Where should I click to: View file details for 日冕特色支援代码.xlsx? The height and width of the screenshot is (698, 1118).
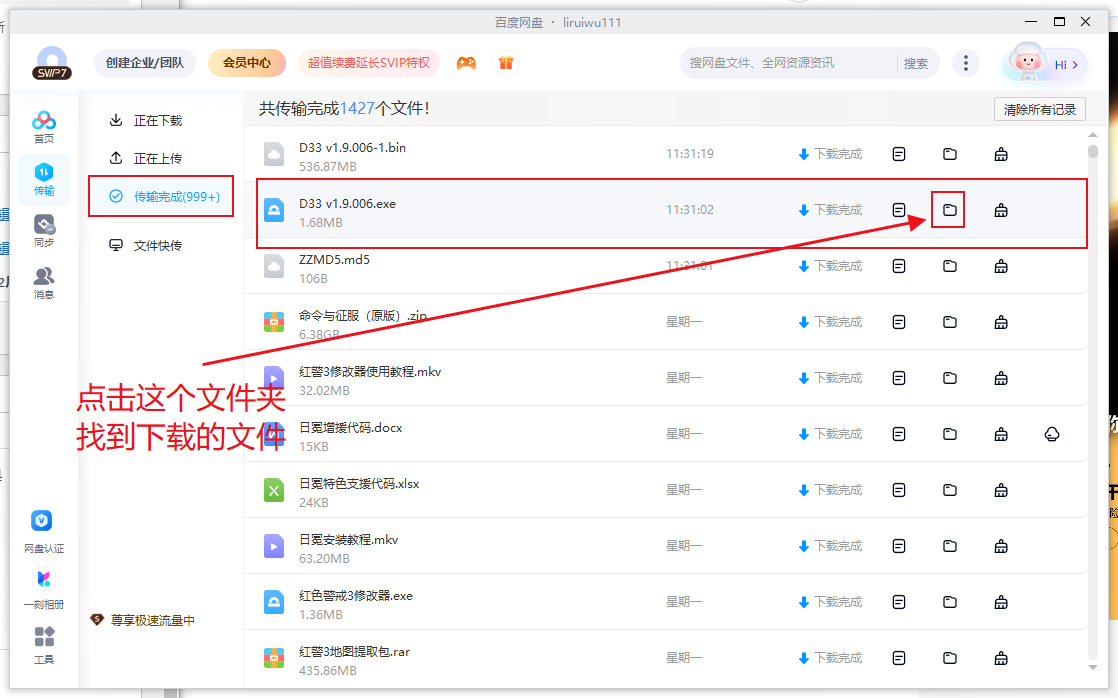point(898,490)
